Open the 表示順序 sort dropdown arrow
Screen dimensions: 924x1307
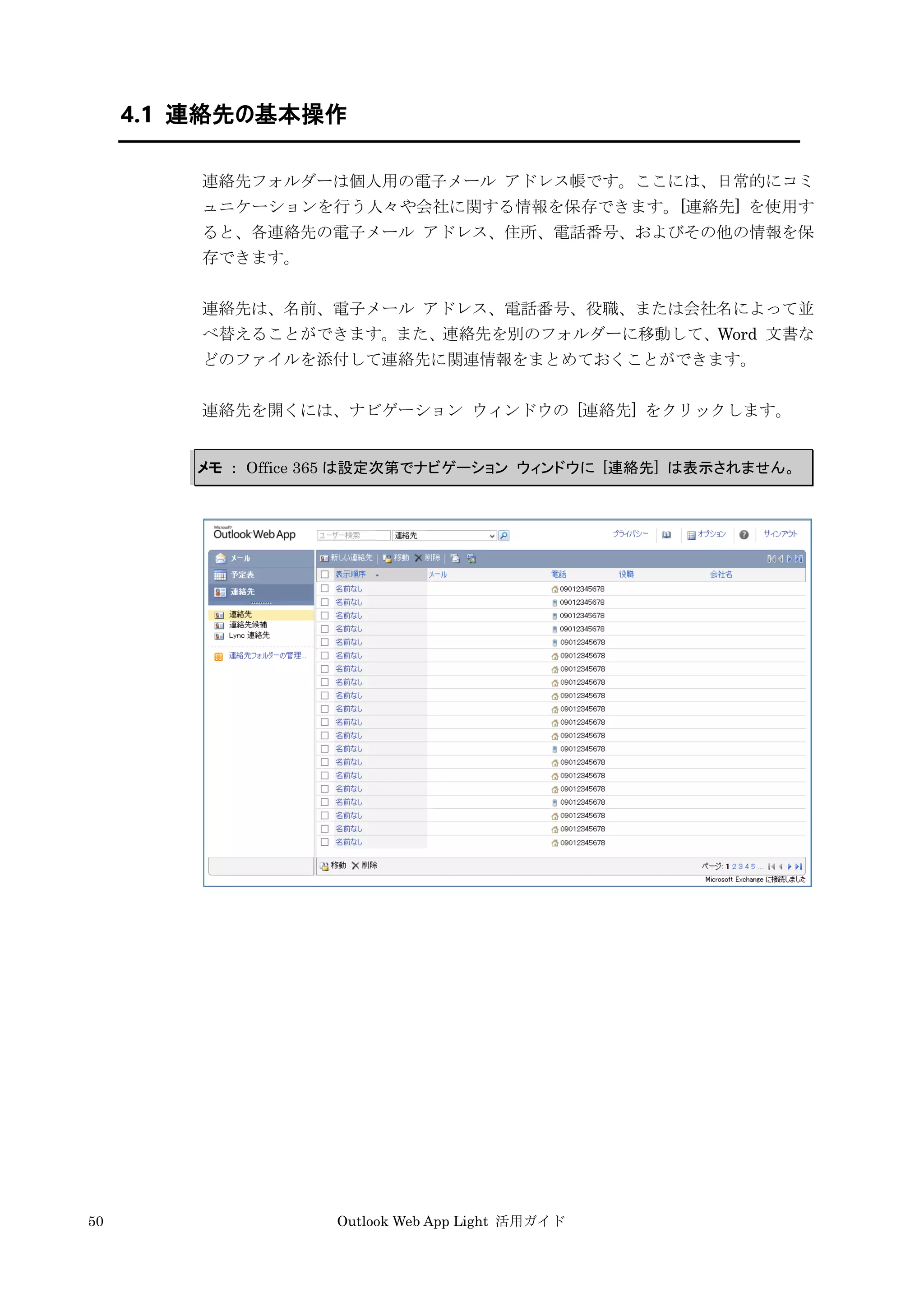tap(377, 575)
